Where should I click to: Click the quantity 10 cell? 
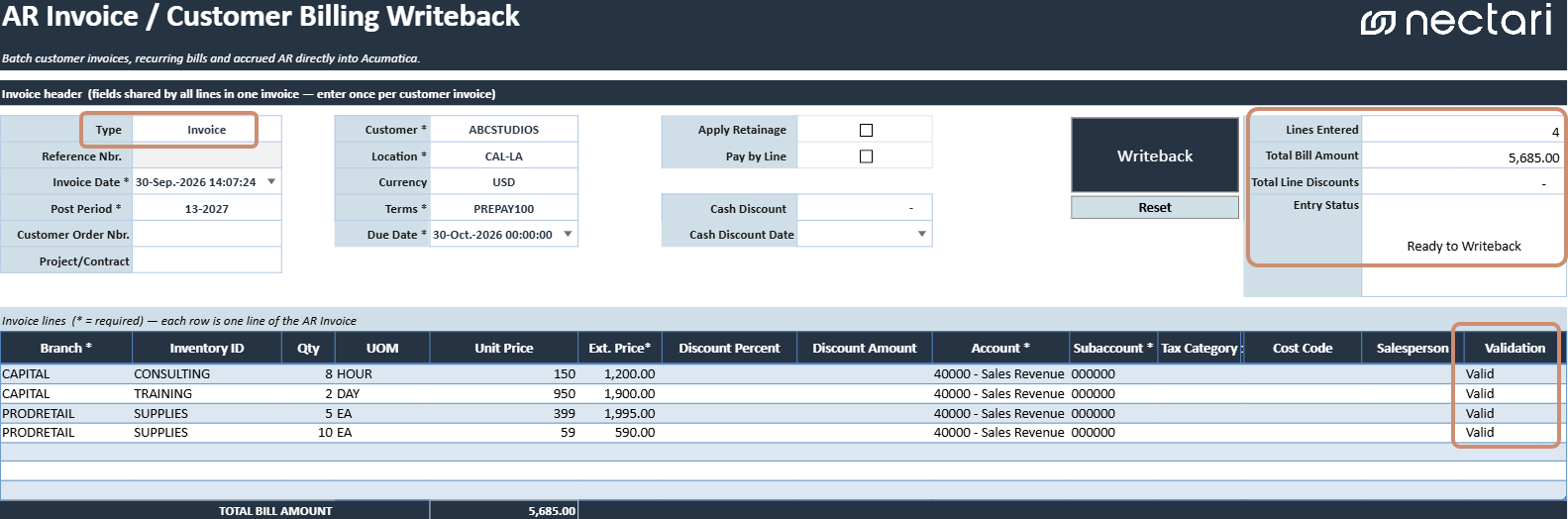[x=308, y=433]
